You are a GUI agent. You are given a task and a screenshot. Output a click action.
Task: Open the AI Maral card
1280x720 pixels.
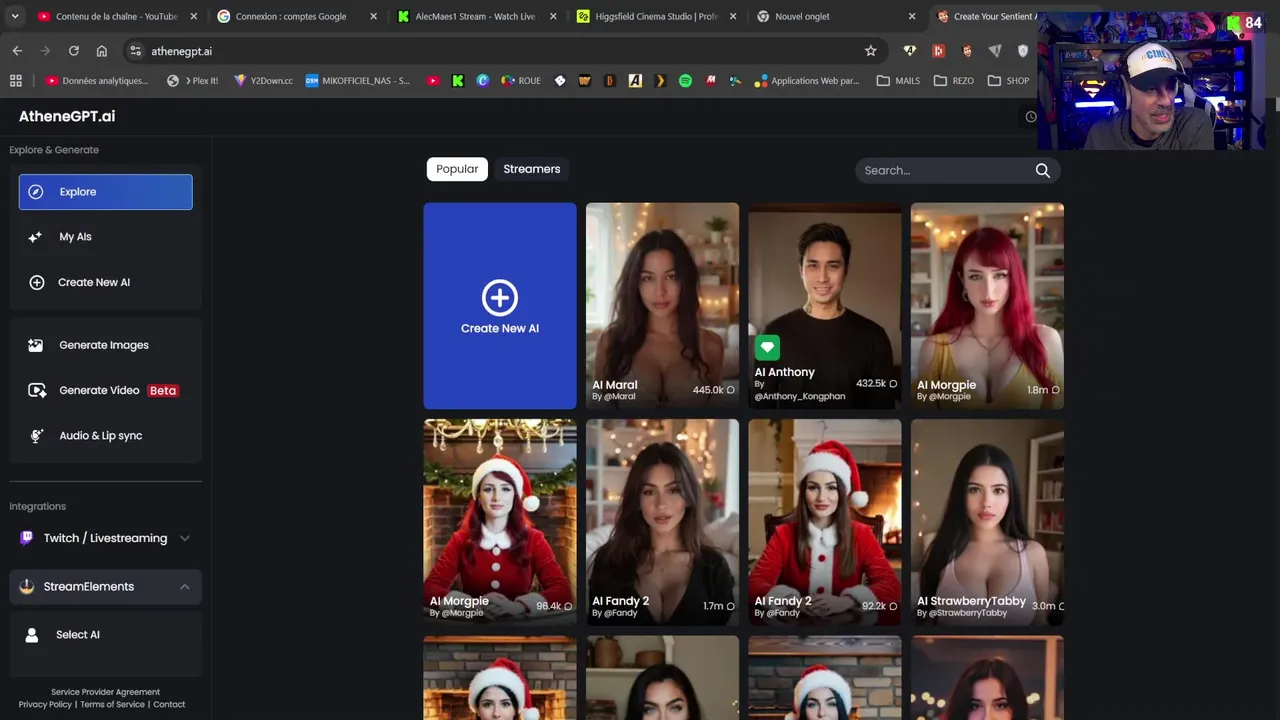click(x=662, y=306)
